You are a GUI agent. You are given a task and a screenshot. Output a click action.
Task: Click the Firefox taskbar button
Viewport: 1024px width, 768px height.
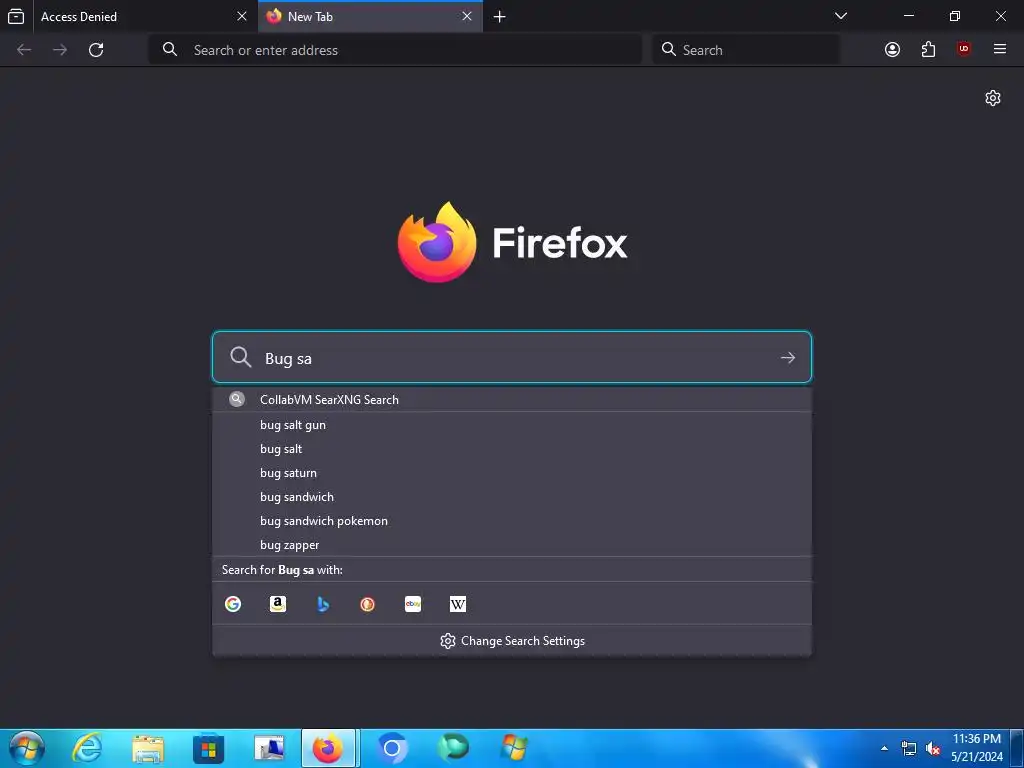click(328, 748)
